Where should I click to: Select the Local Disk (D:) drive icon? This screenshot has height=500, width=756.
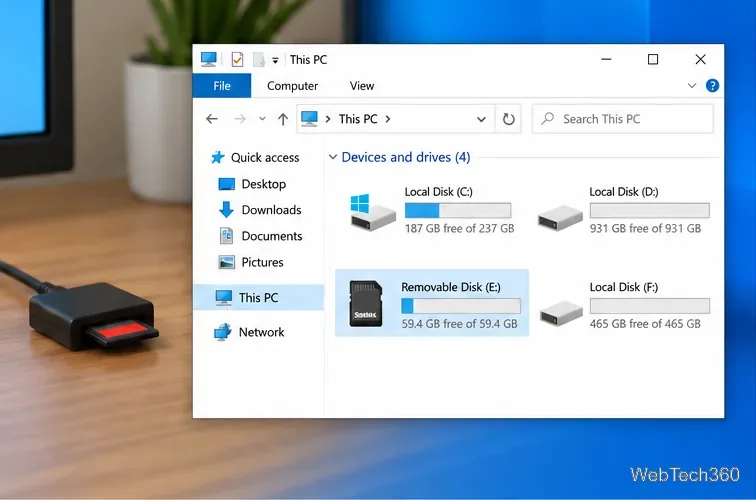click(560, 217)
